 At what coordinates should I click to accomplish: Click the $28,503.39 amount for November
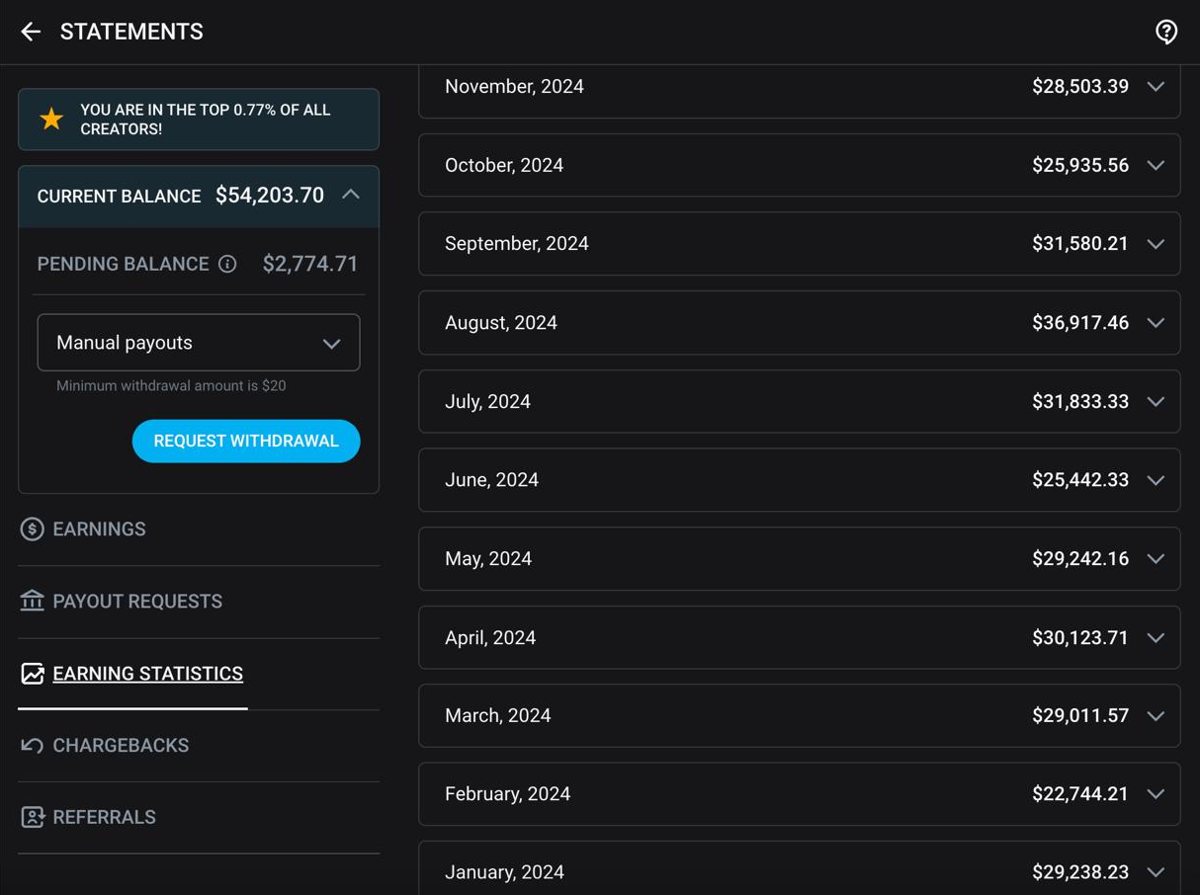point(1080,87)
